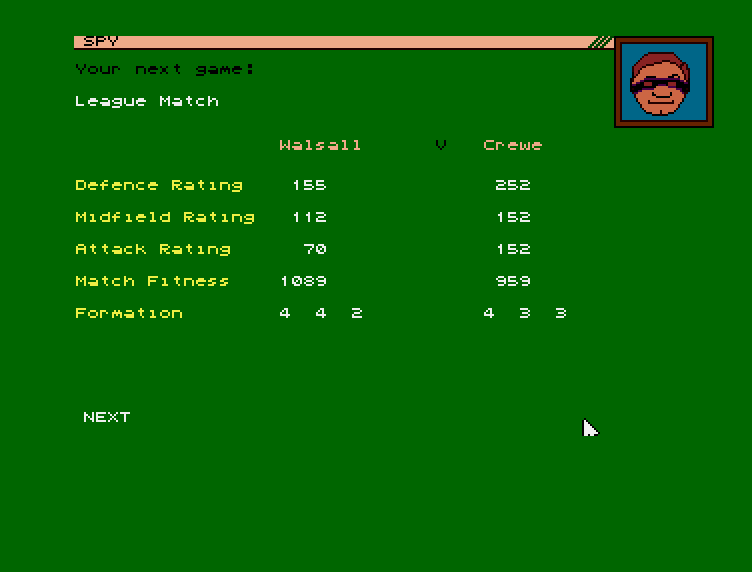The image size is (752, 572).
Task: Click the SPY title bar label
Action: (101, 42)
